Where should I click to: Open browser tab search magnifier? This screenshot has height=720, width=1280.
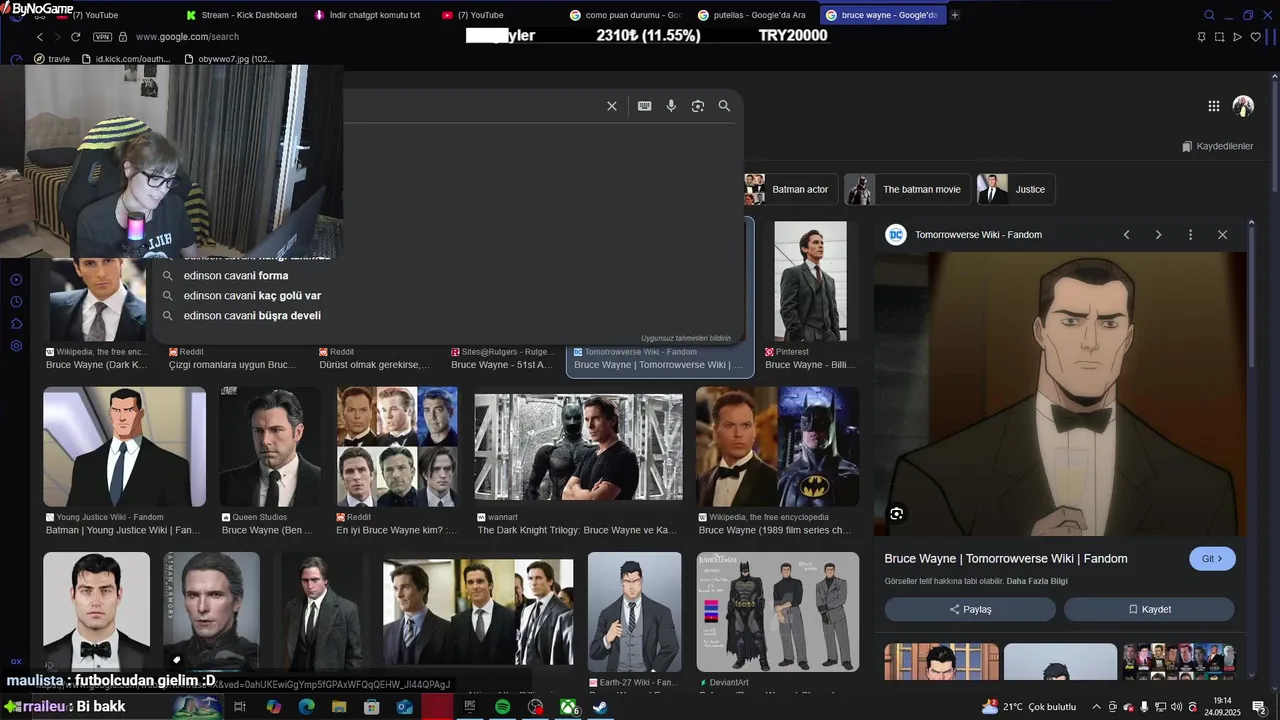pos(1209,15)
